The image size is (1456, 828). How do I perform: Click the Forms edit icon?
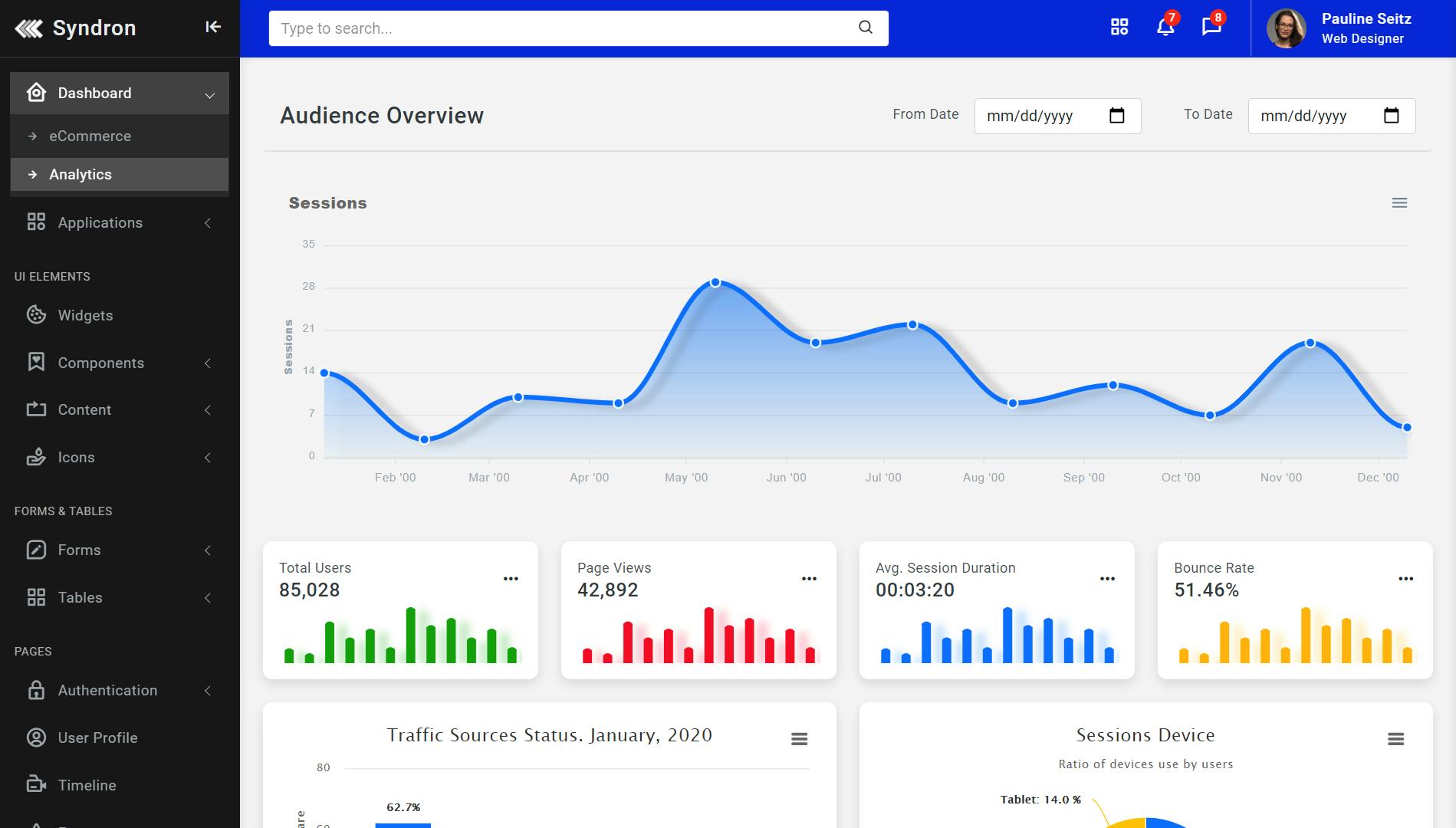tap(36, 550)
